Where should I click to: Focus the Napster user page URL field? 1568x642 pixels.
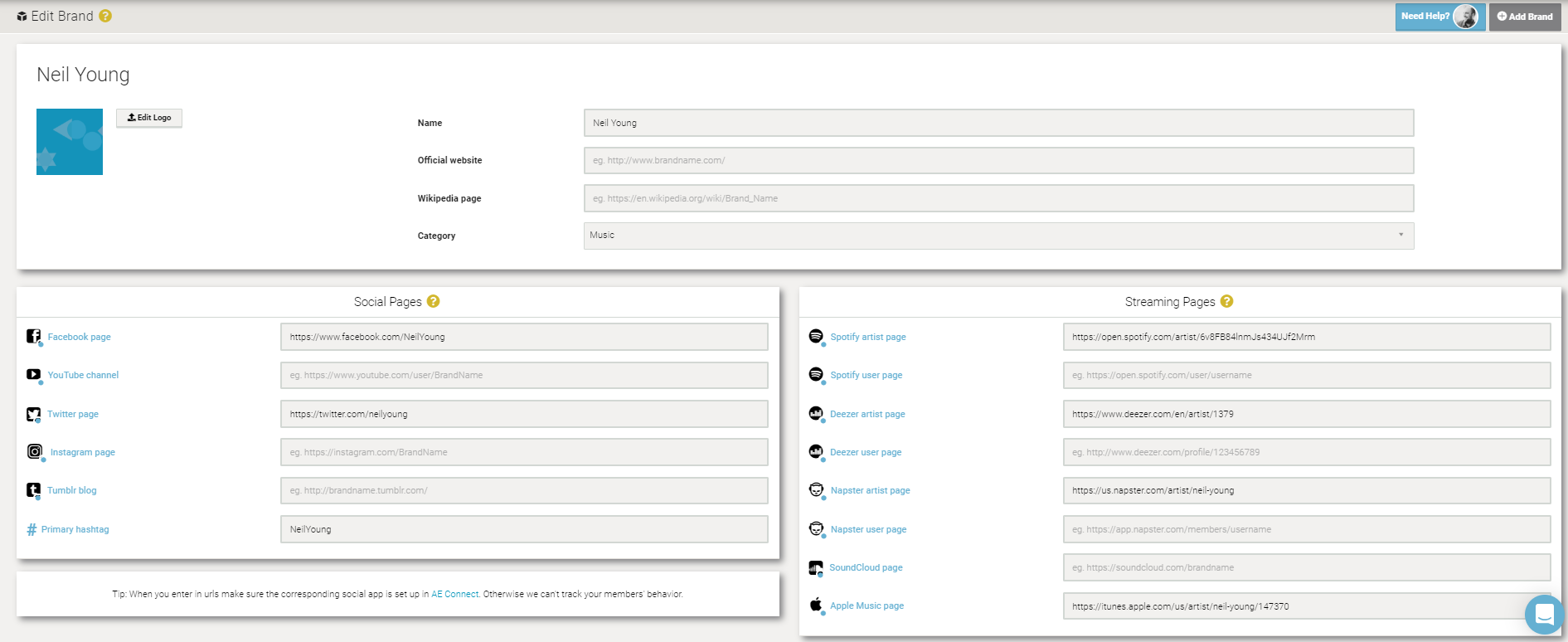click(x=1307, y=529)
